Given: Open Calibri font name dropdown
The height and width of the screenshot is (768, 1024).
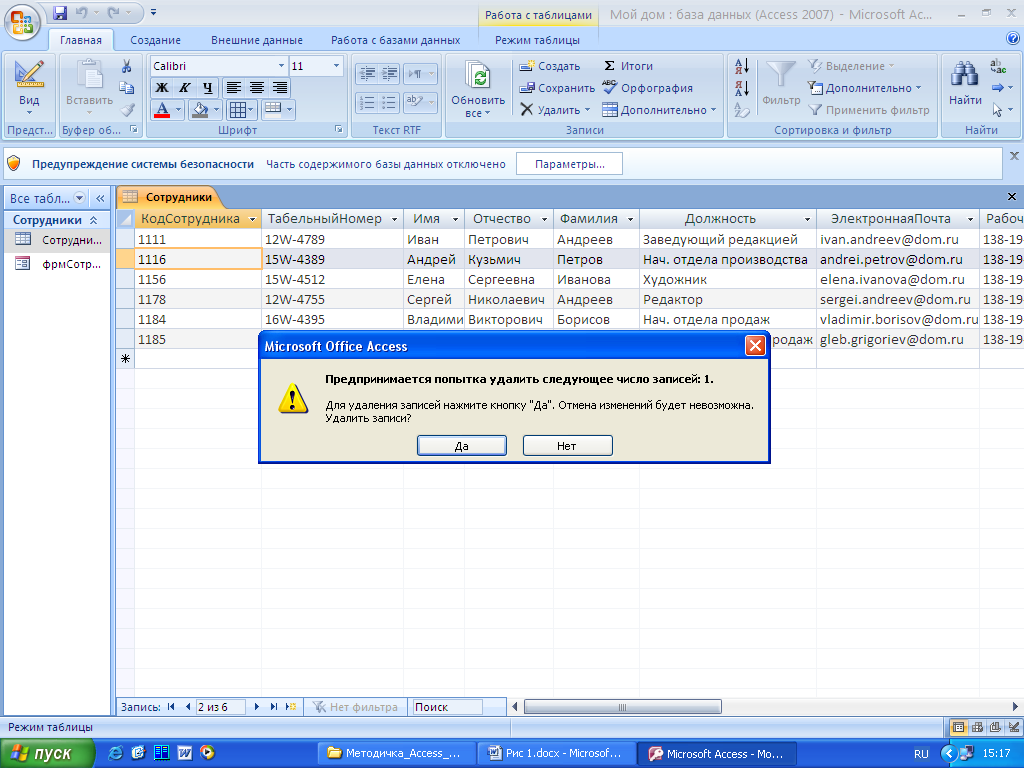Looking at the screenshot, I should point(281,66).
